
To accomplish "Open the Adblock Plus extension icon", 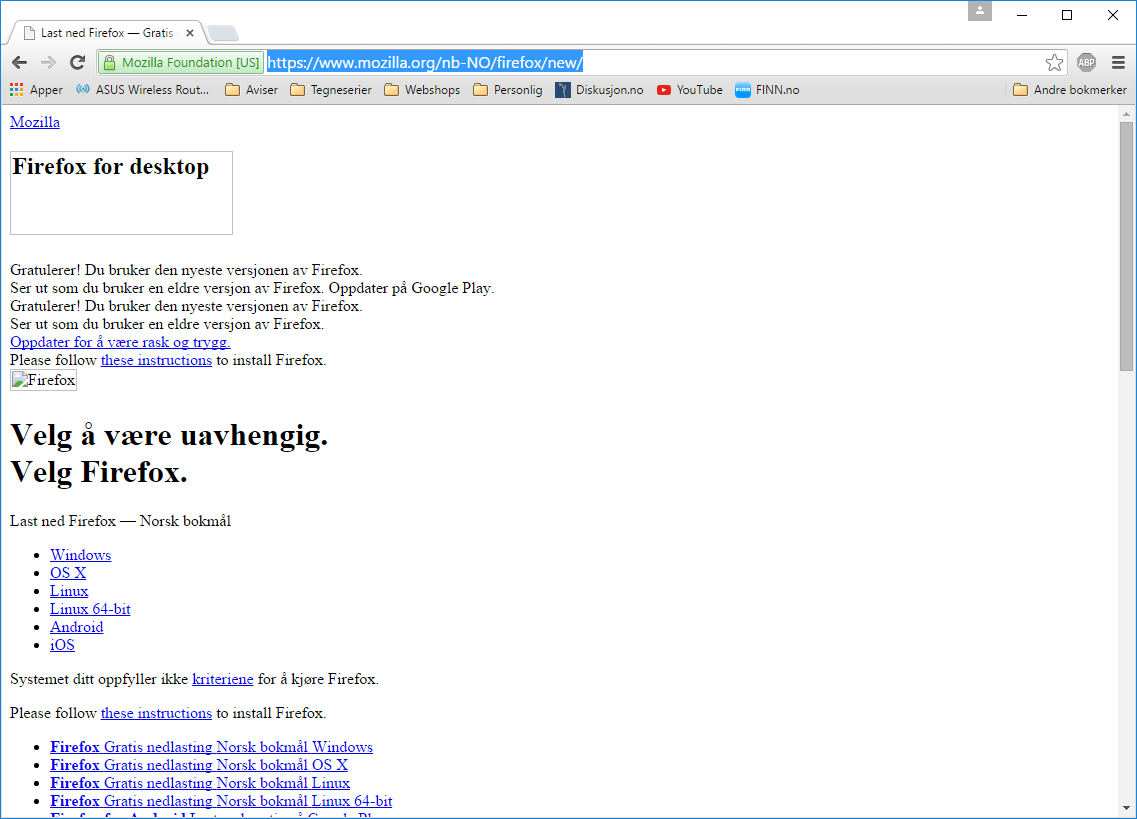I will pyautogui.click(x=1086, y=62).
